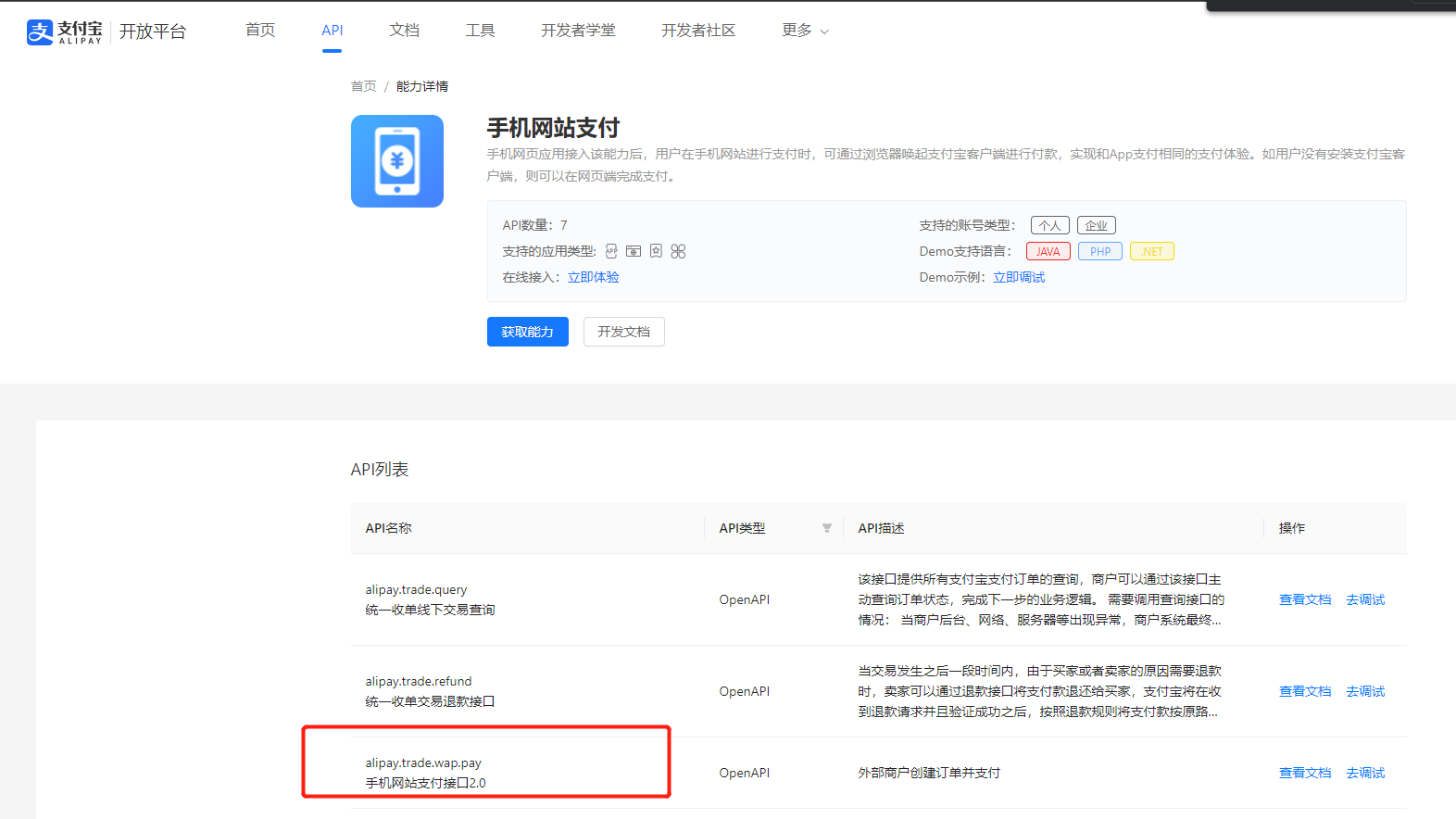Click the .NET demo language tag
The height and width of the screenshot is (819, 1456).
[1152, 251]
